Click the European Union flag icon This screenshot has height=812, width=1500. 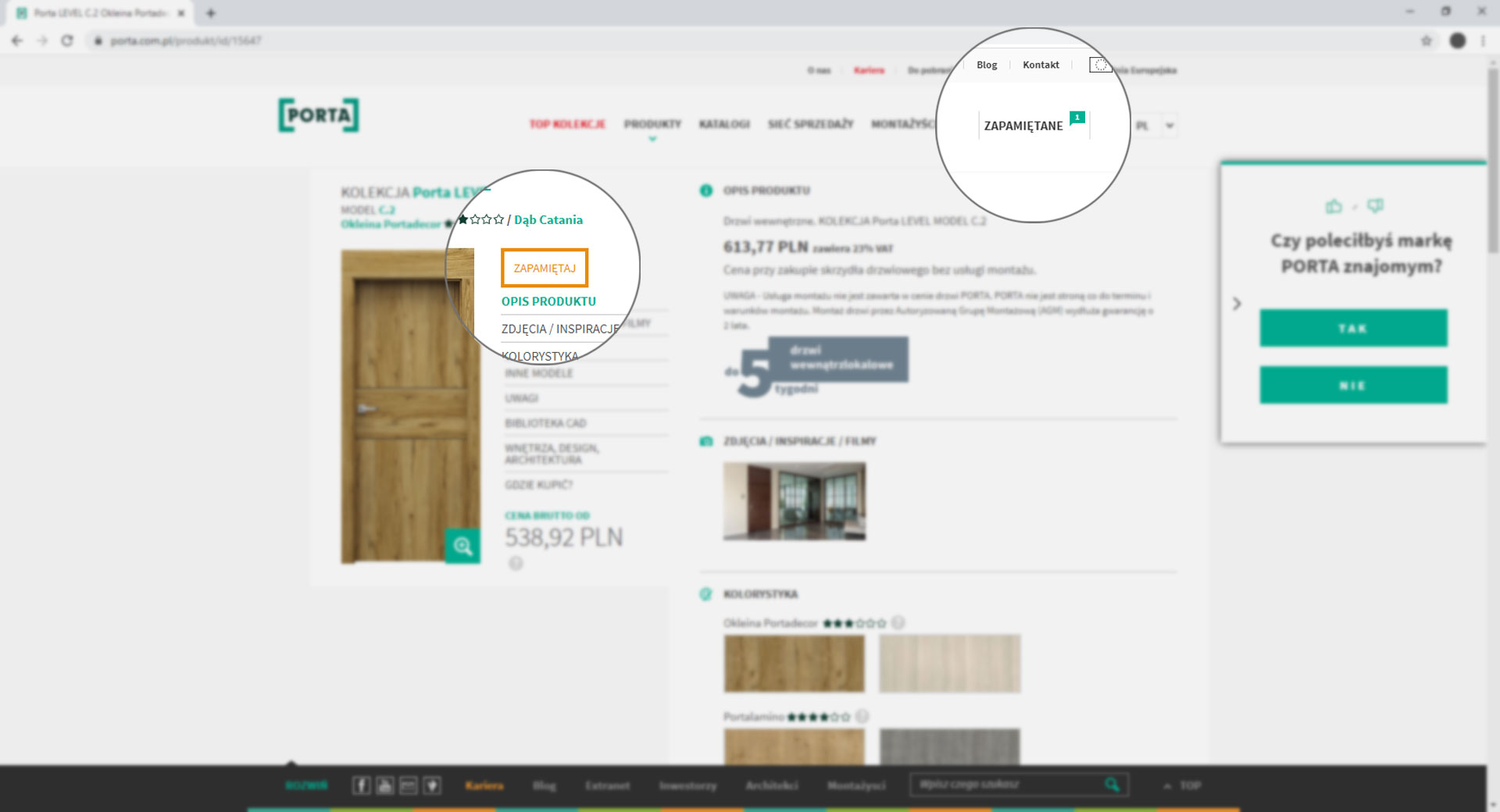(x=1100, y=65)
